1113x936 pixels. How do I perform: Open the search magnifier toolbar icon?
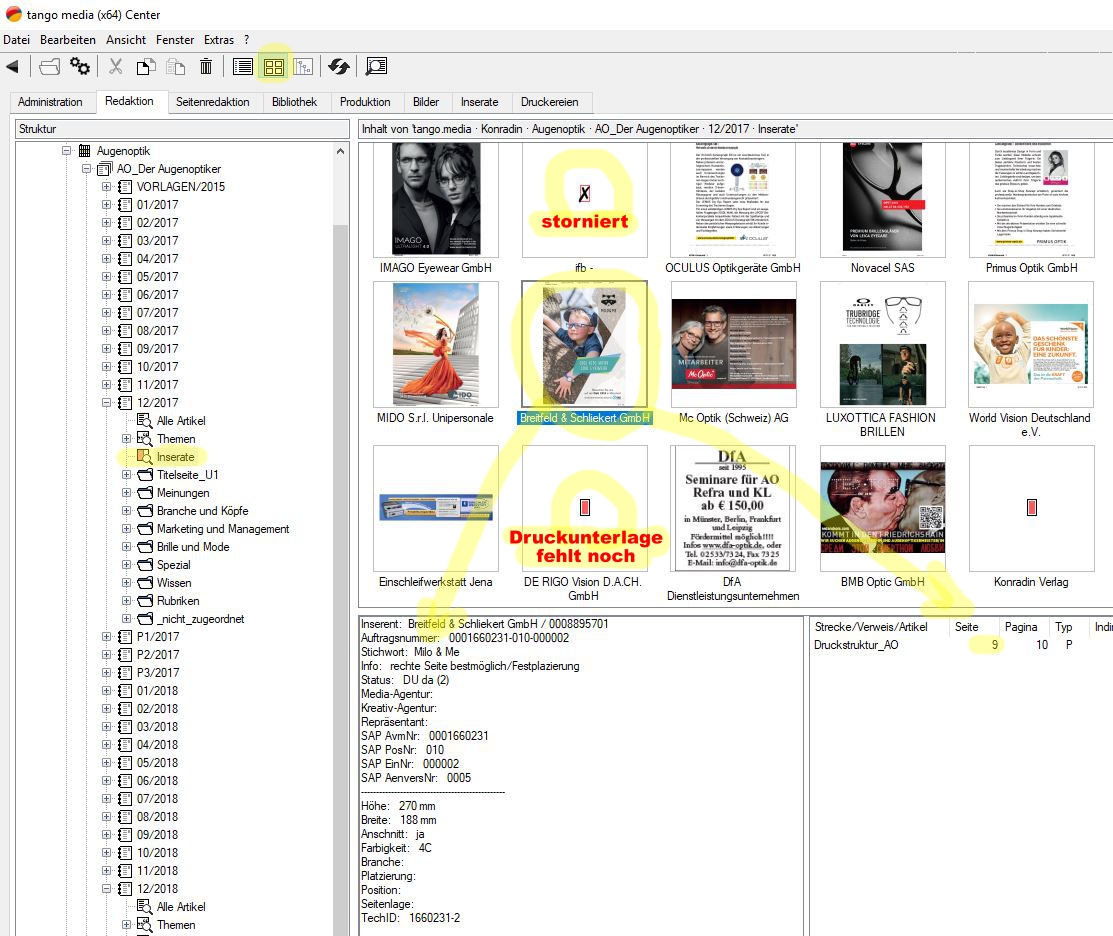point(376,67)
